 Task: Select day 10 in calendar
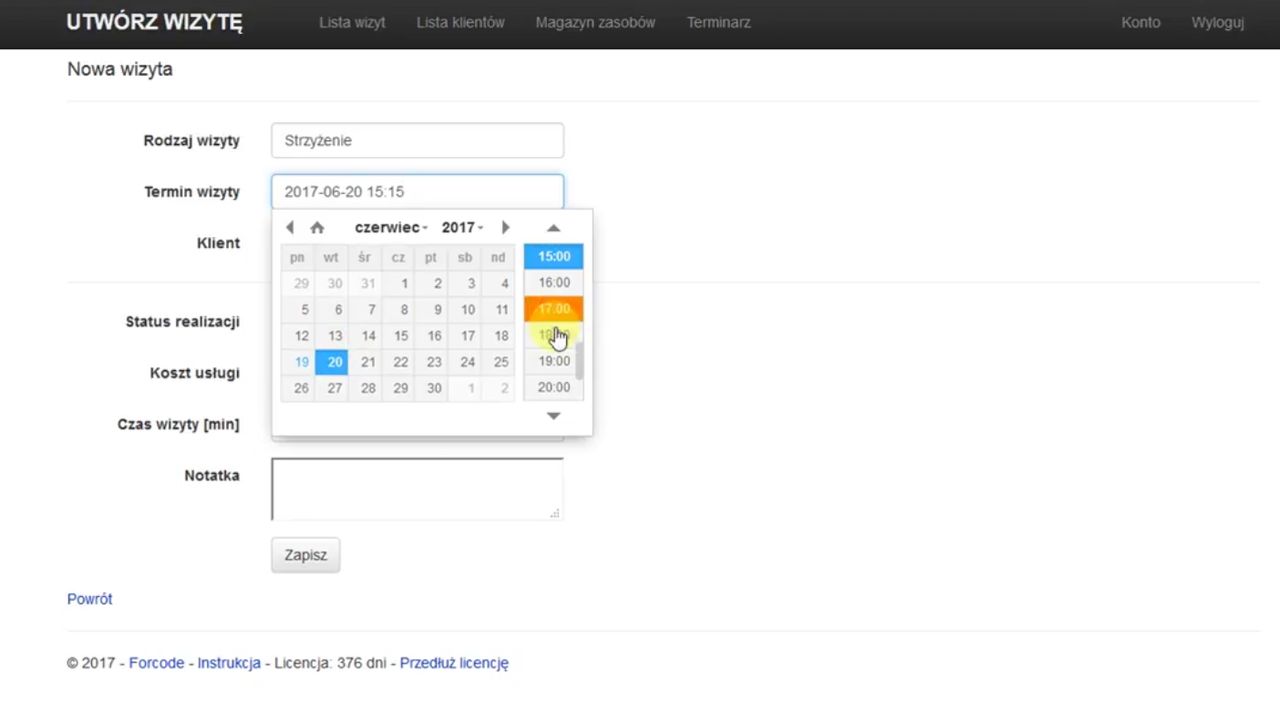click(x=465, y=310)
